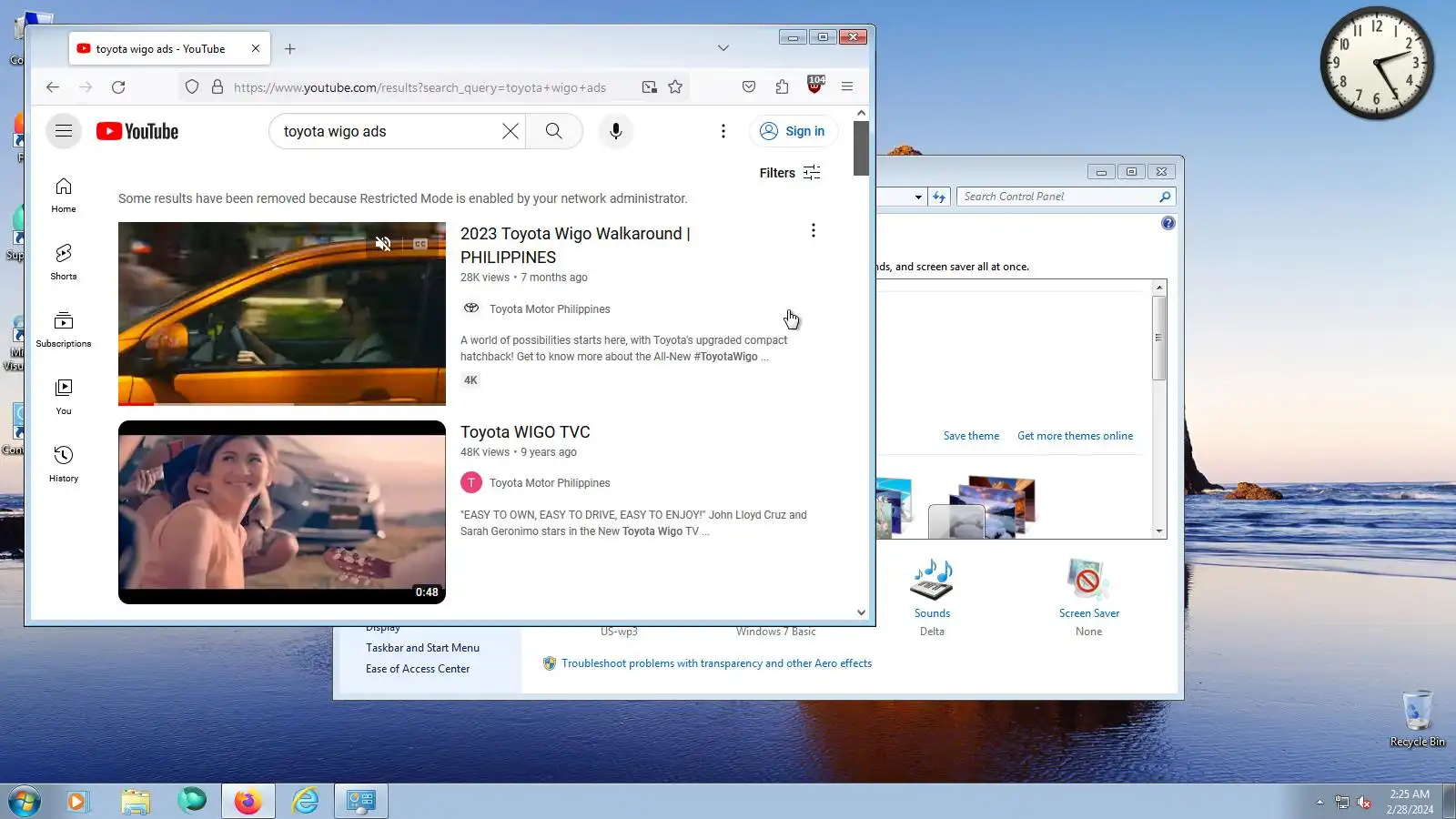This screenshot has width=1456, height=819.
Task: Bookmark this page with star icon
Action: [x=675, y=87]
